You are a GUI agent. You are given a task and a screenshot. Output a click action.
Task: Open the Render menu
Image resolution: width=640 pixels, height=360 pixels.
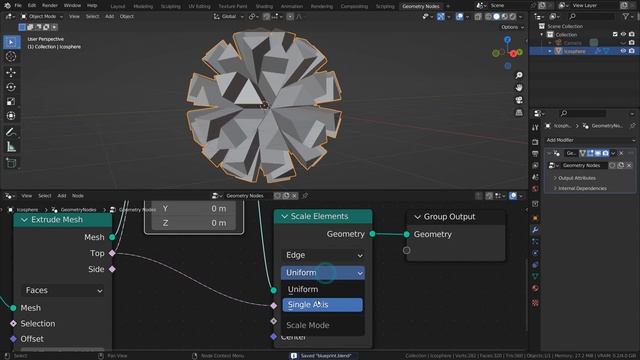click(50, 6)
